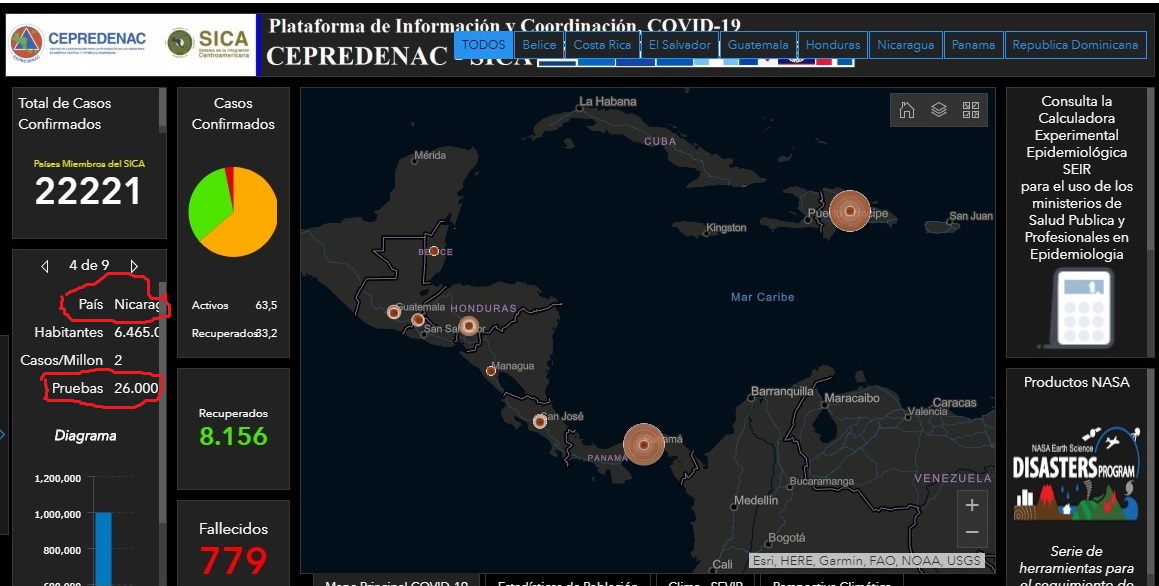Image resolution: width=1159 pixels, height=586 pixels.
Task: Click the SICA logo
Action: tap(208, 44)
